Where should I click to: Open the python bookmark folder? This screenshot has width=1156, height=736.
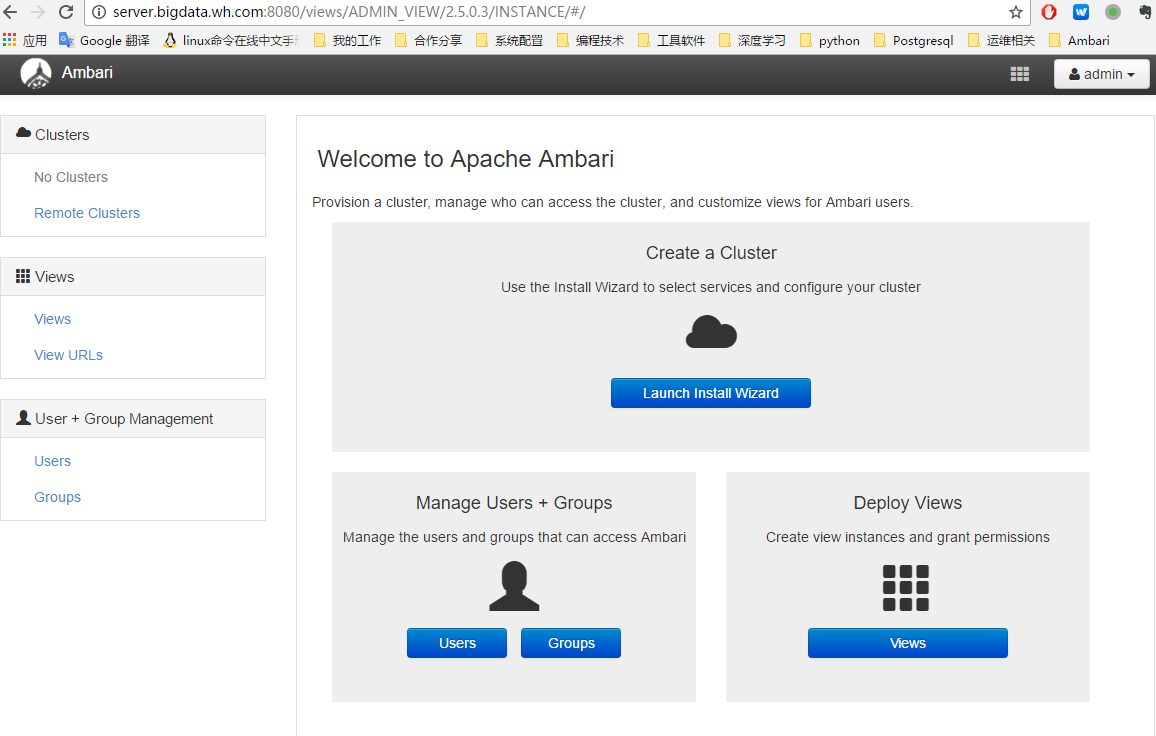(x=830, y=40)
